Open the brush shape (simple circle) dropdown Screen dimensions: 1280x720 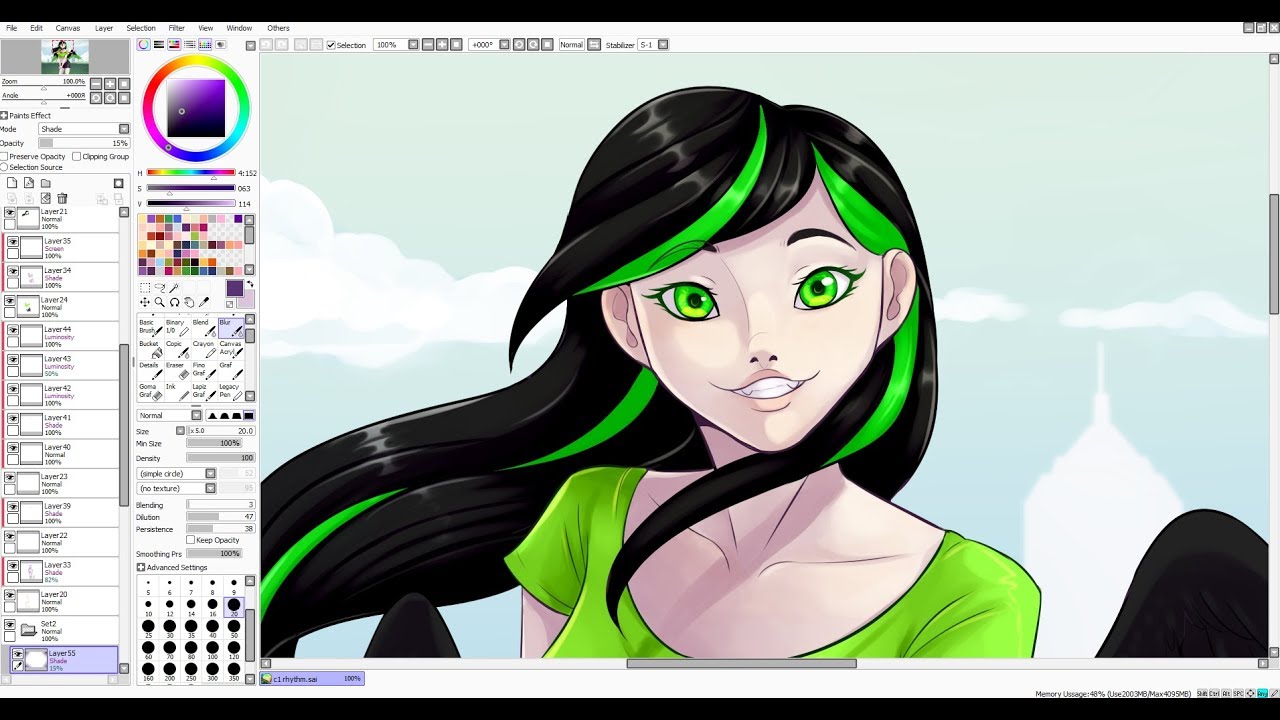coord(177,474)
